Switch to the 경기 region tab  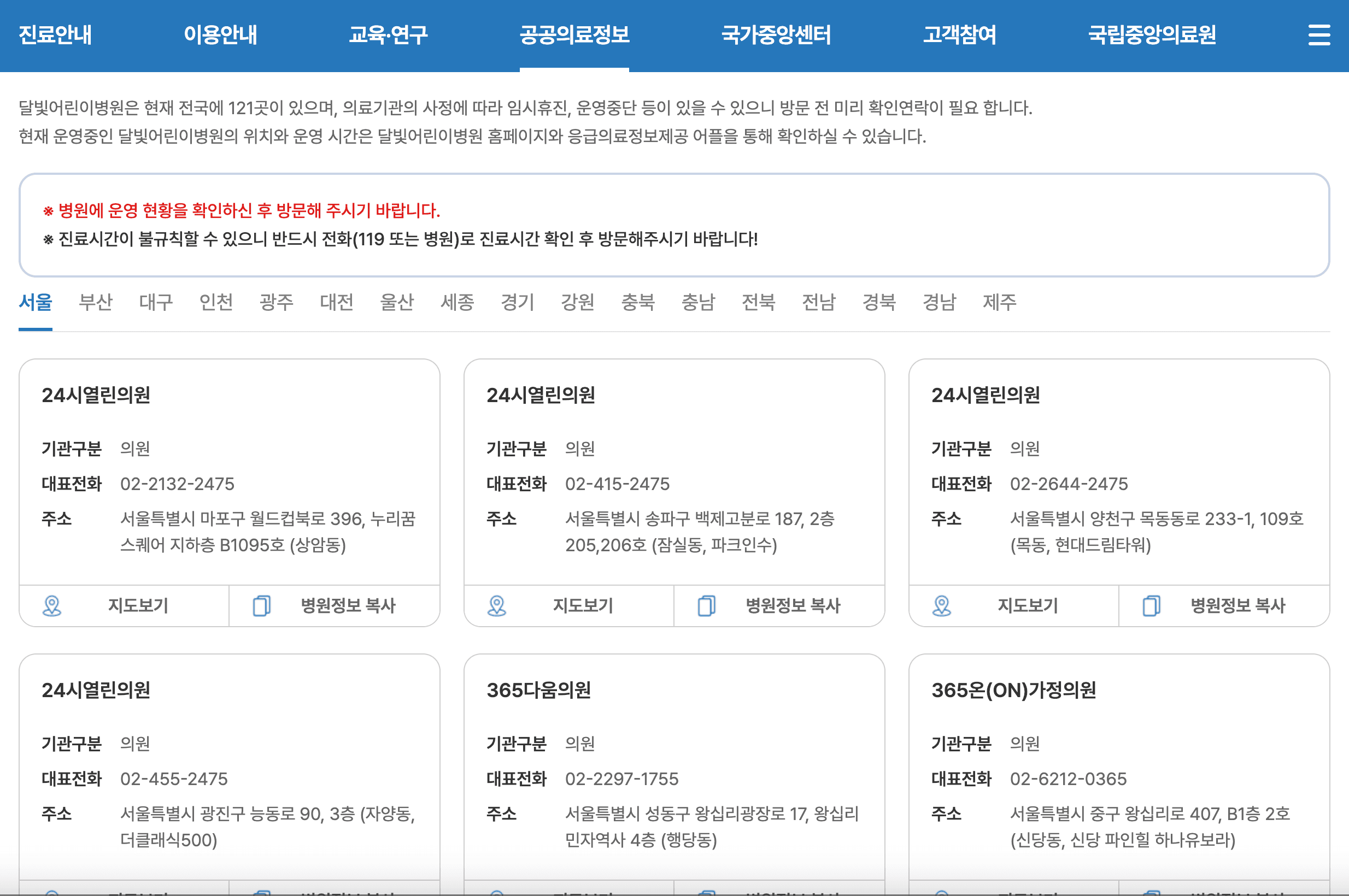tap(517, 302)
